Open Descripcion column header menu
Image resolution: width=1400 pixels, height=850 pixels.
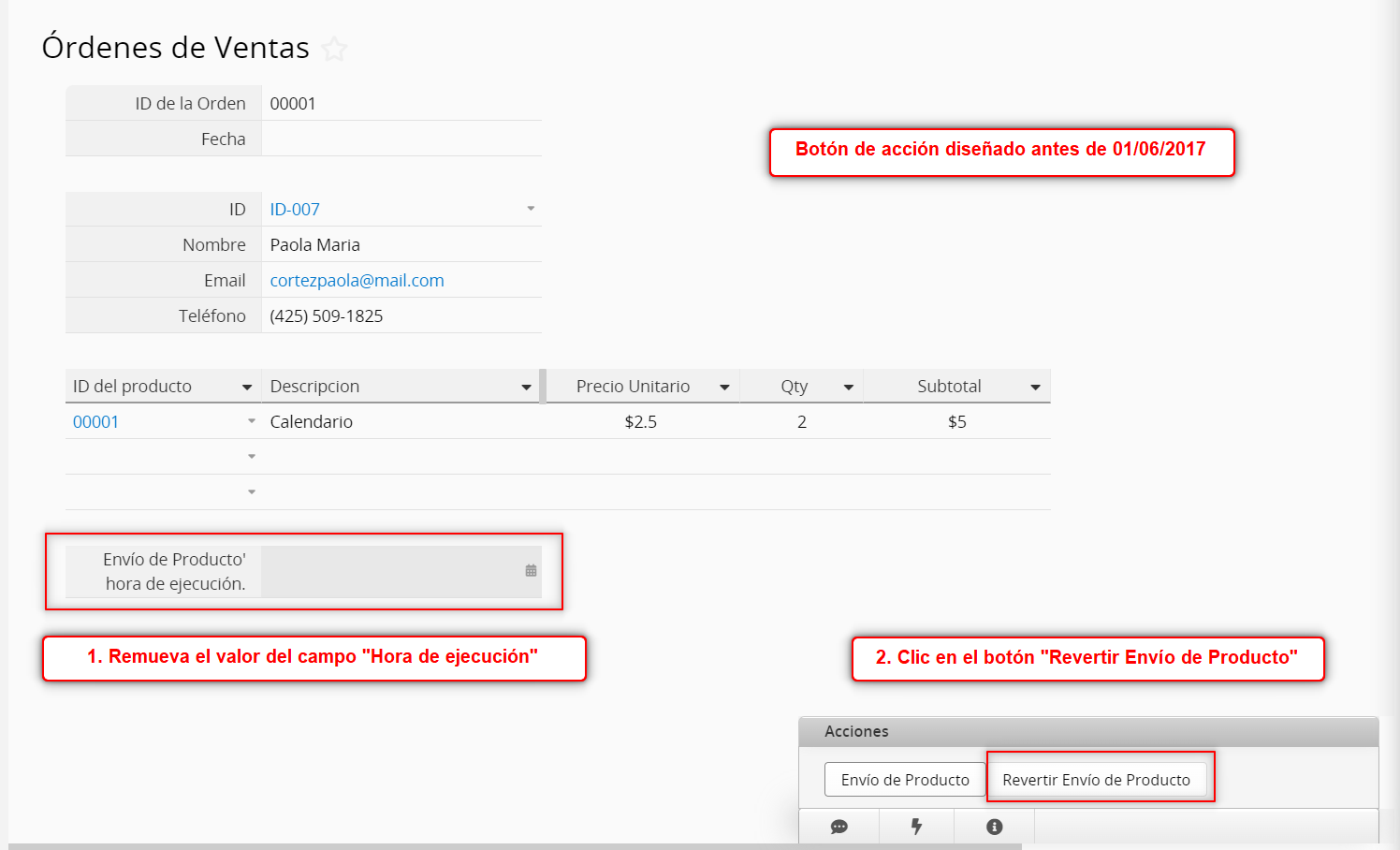526,388
